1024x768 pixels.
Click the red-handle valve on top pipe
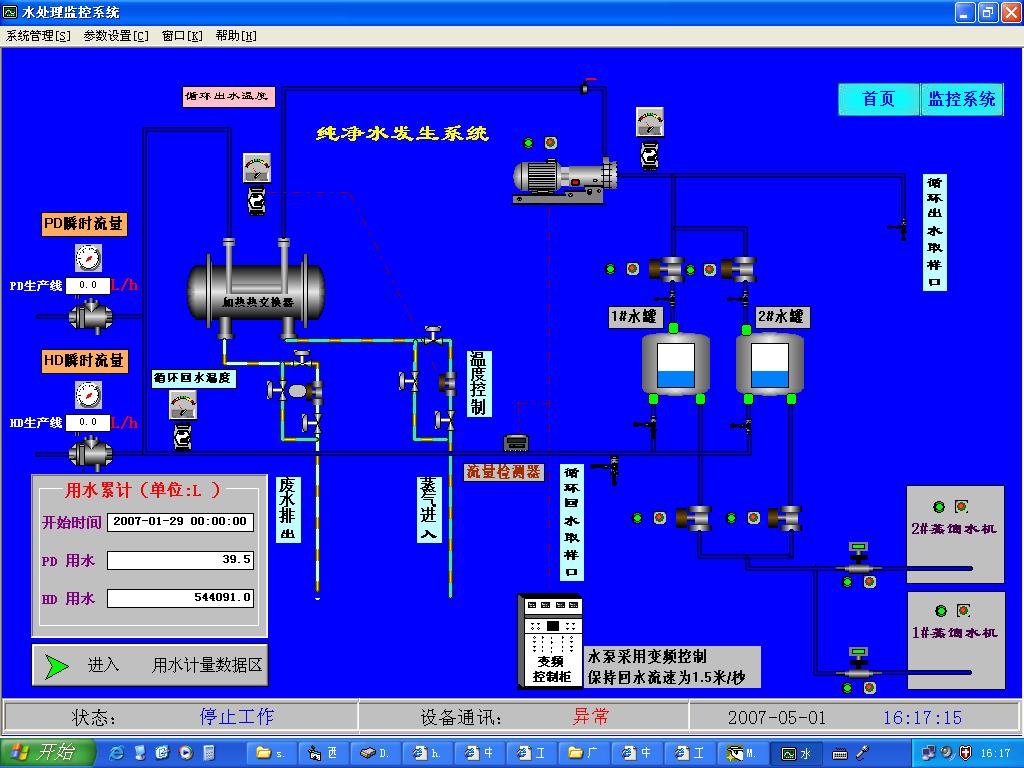(586, 85)
